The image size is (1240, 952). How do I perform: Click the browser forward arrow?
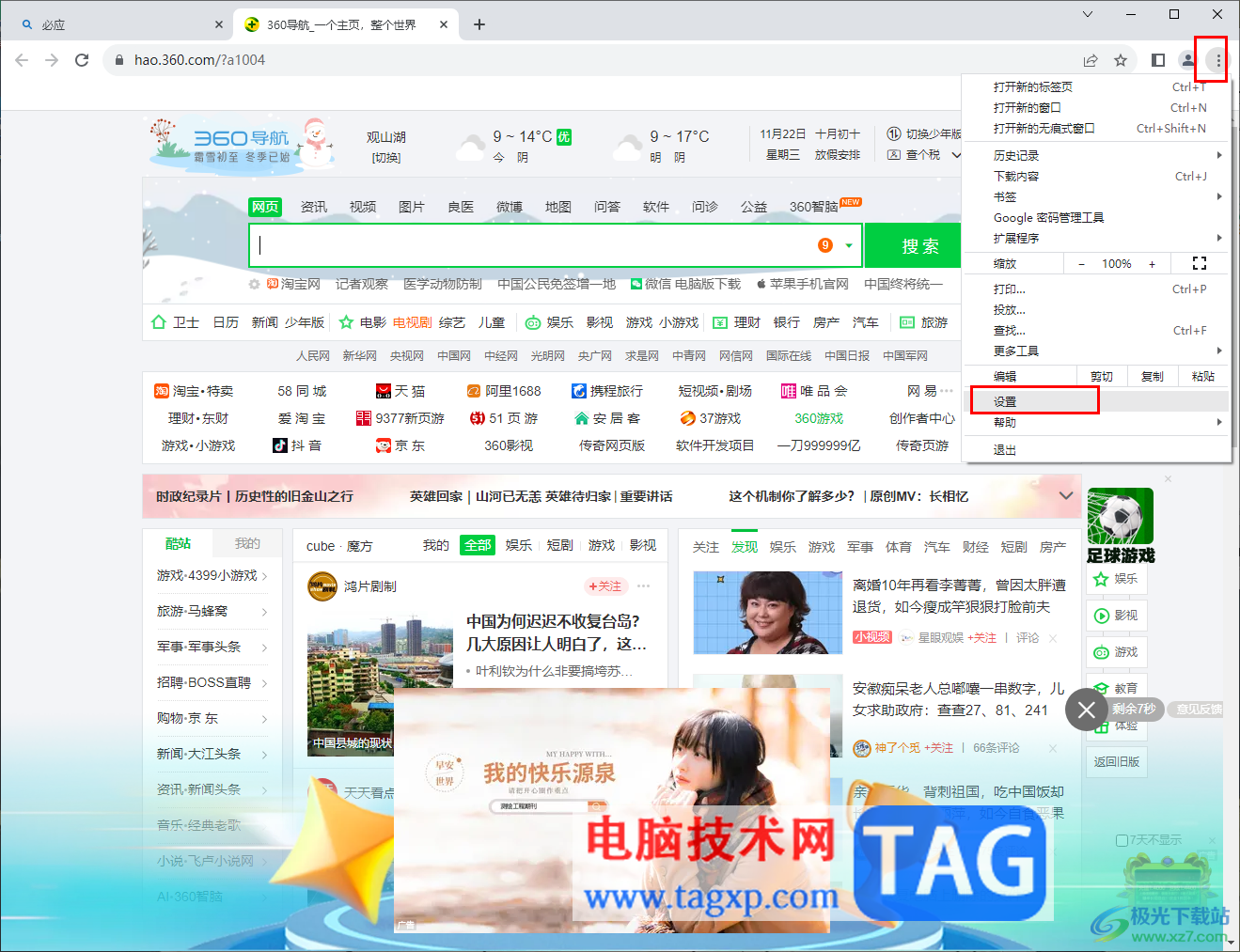tap(52, 60)
